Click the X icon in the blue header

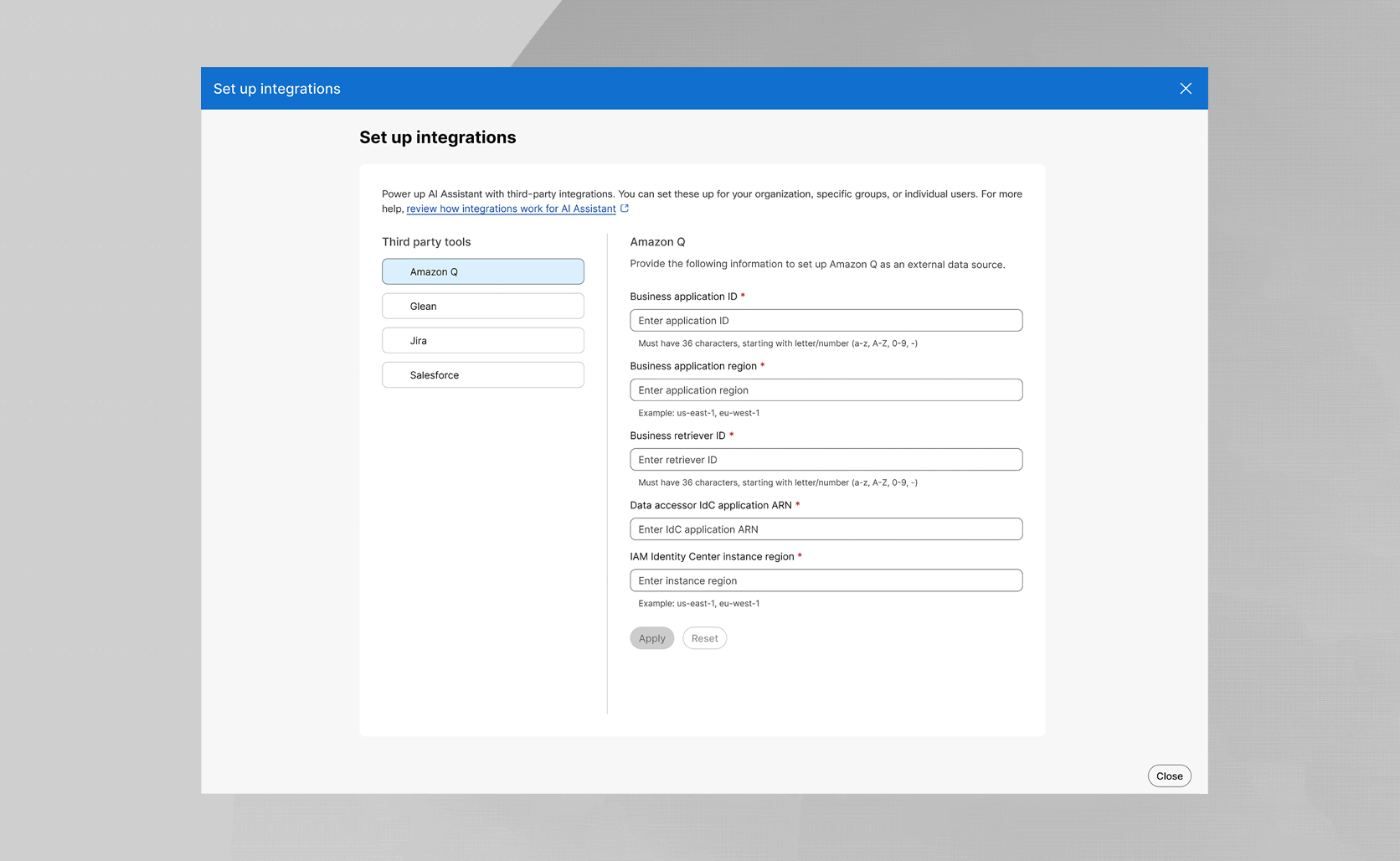[1185, 88]
